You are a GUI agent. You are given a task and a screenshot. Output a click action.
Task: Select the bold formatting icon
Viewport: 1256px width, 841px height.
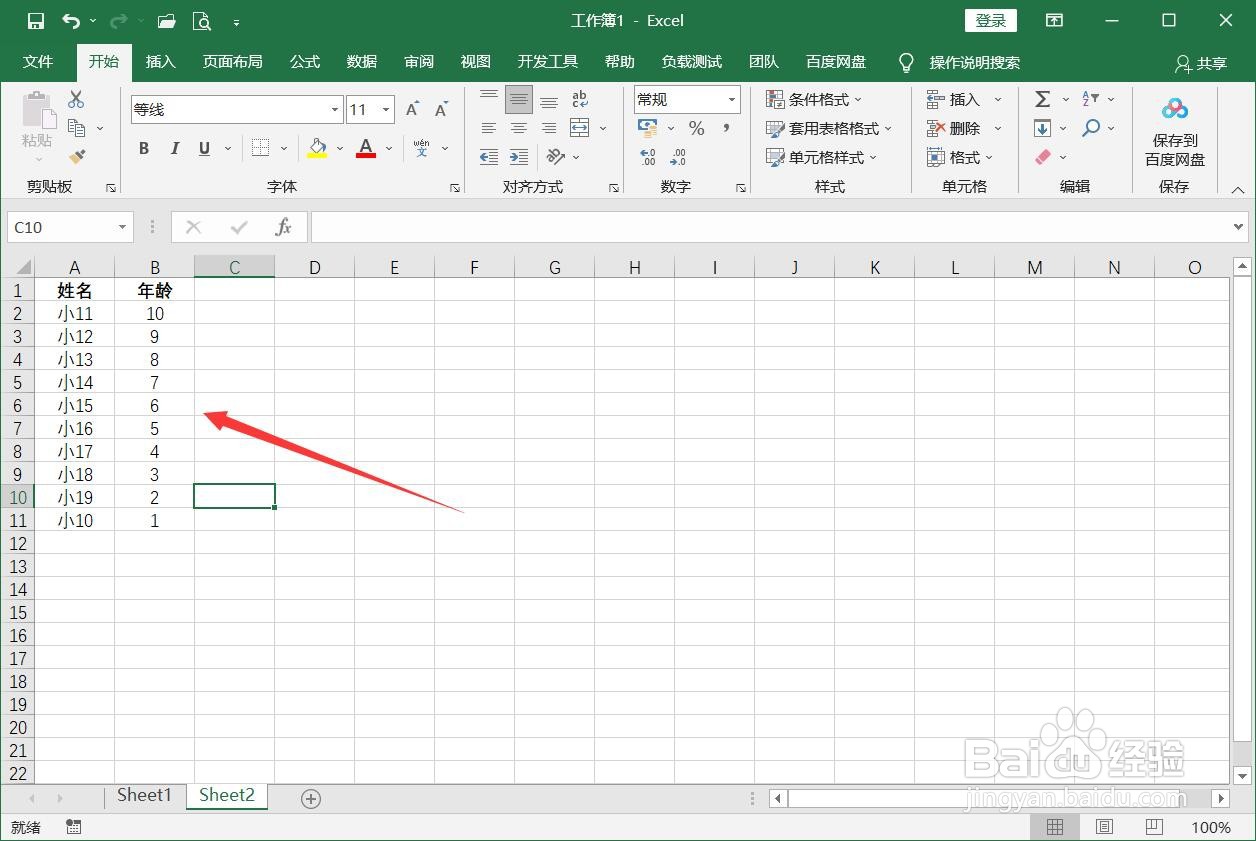[143, 148]
